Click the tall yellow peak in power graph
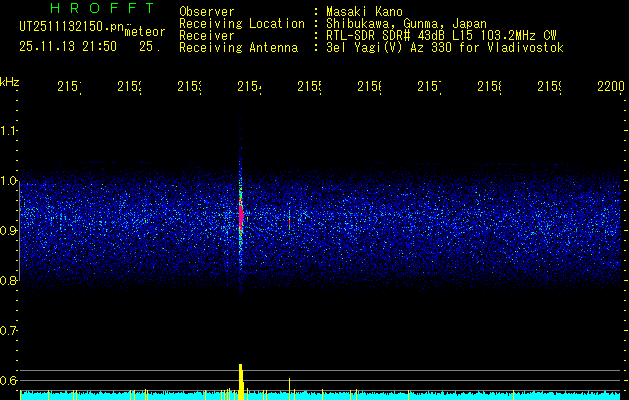 point(241,381)
